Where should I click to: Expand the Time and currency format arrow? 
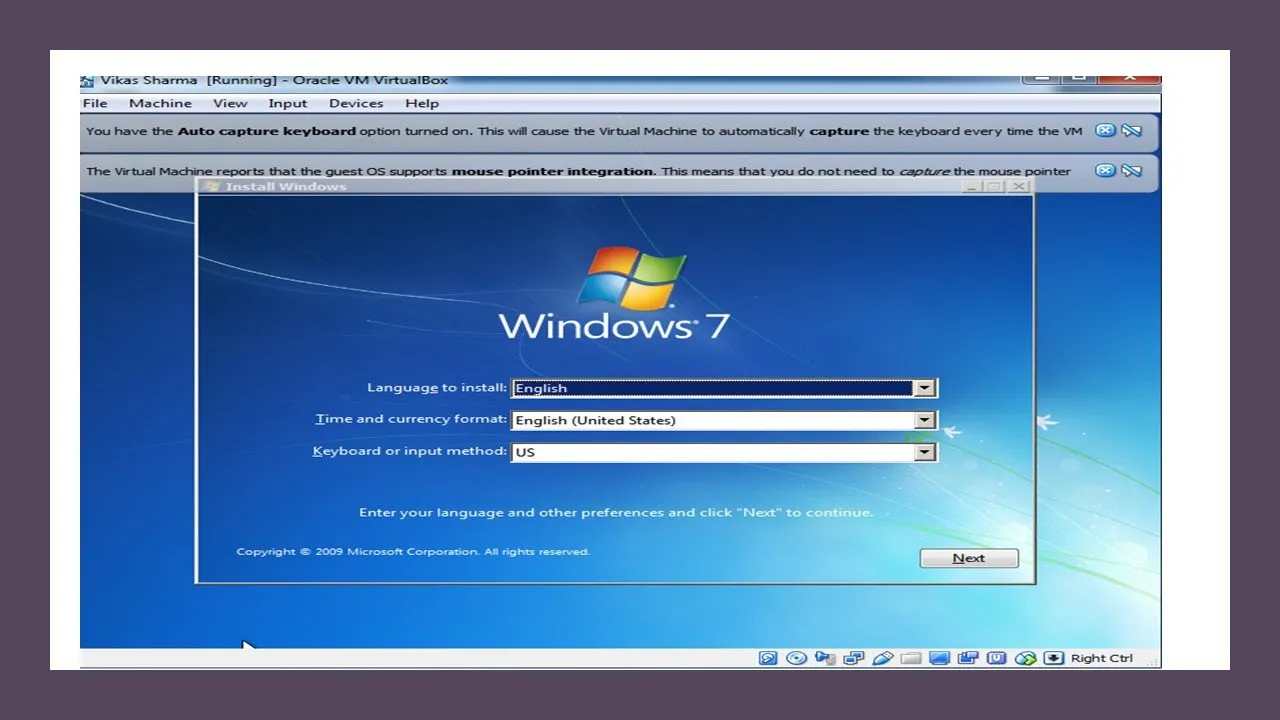point(925,420)
